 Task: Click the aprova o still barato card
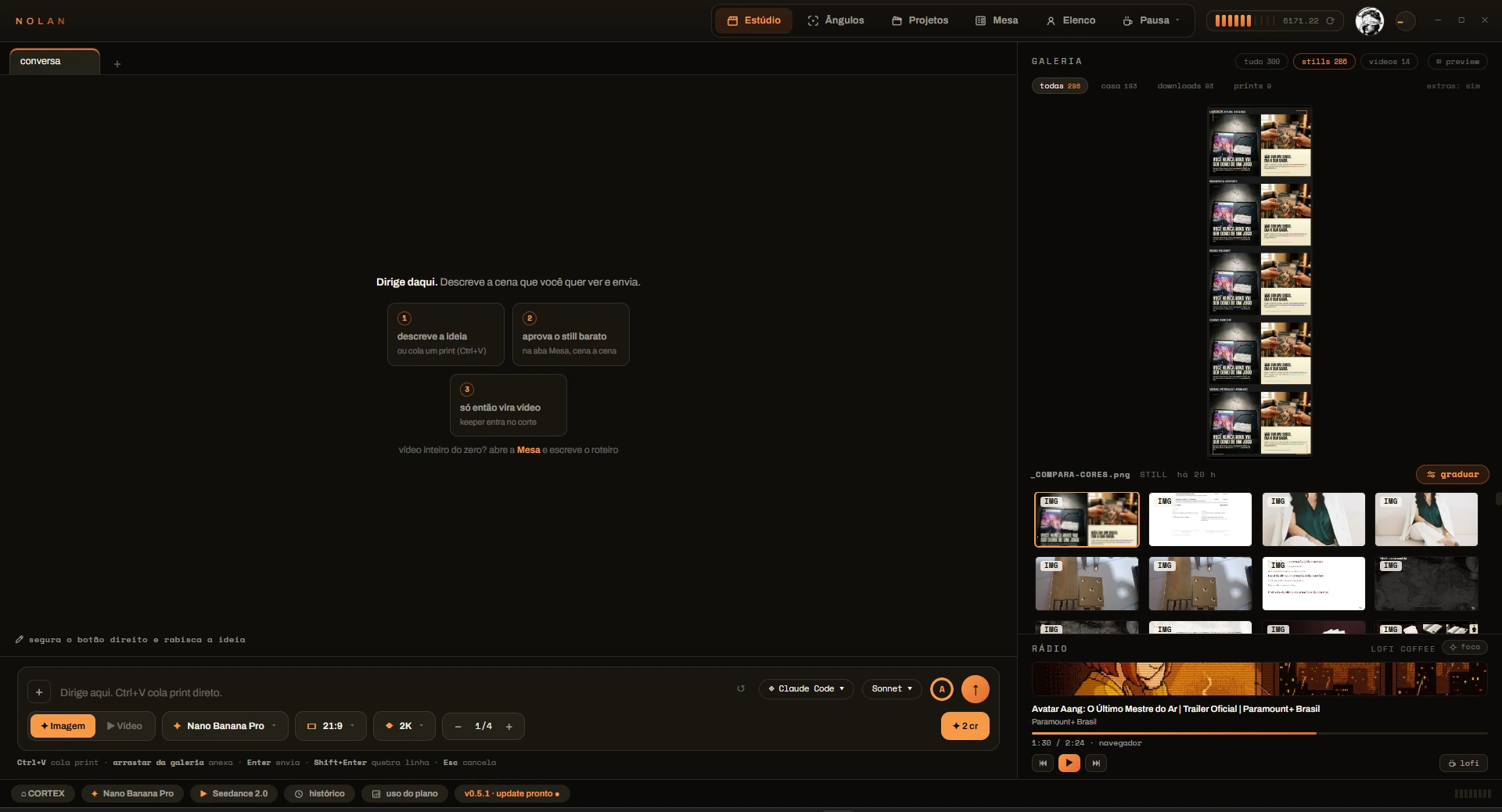point(571,334)
